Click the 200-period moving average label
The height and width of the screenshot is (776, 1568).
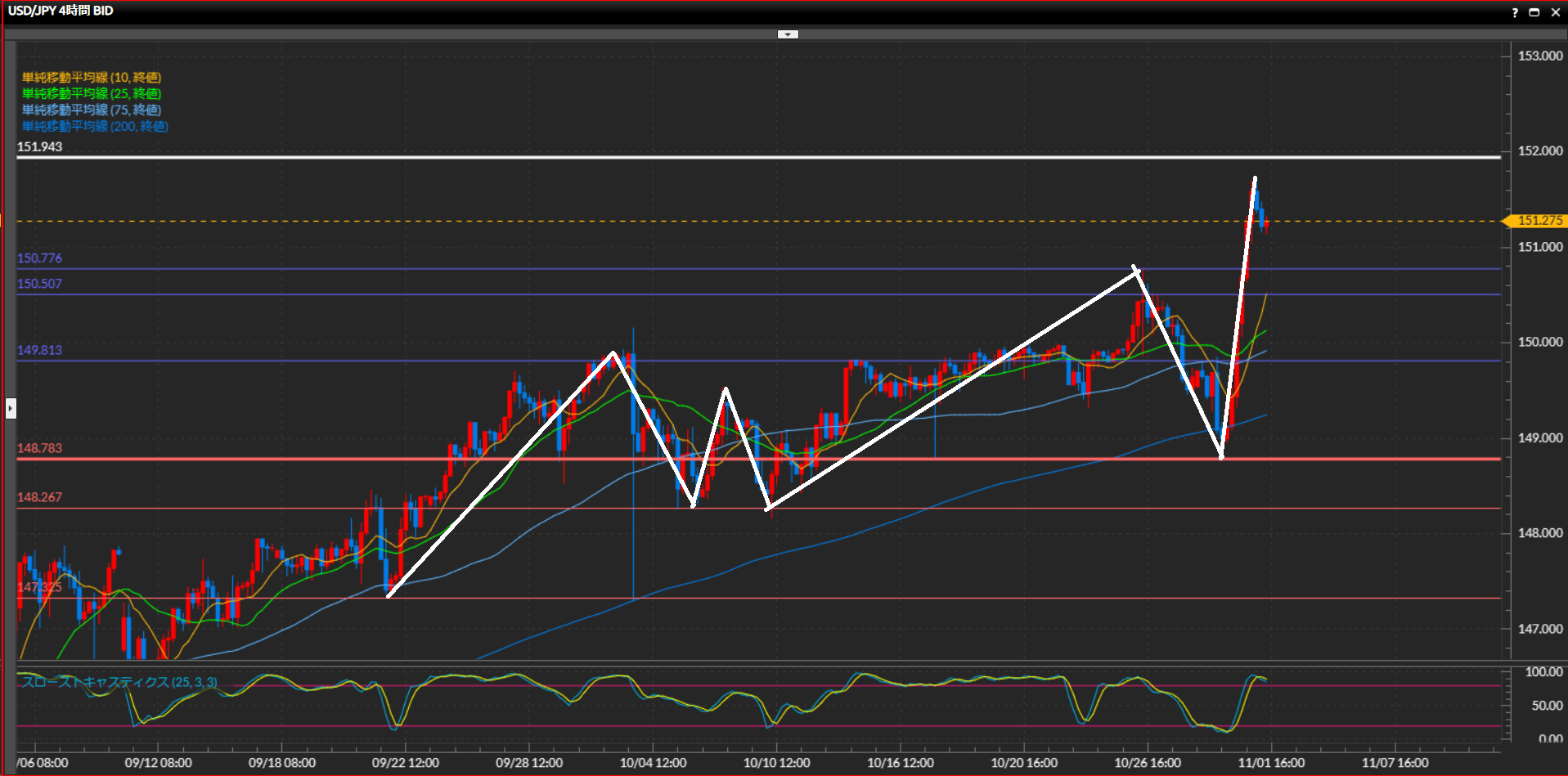click(x=95, y=126)
